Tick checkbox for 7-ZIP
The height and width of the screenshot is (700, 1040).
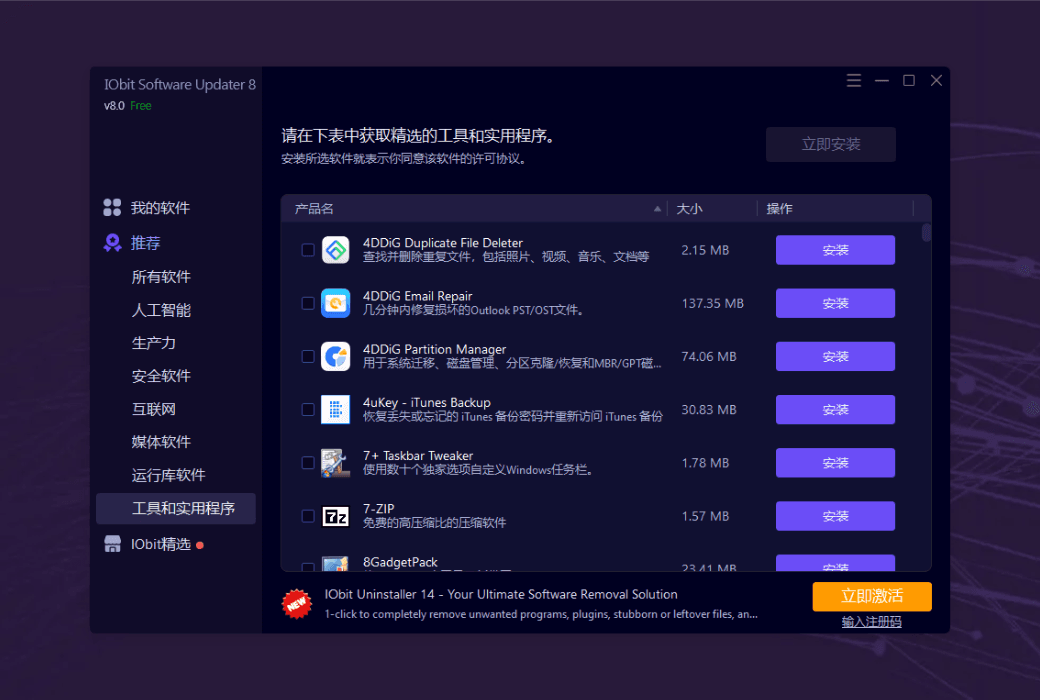tap(308, 516)
